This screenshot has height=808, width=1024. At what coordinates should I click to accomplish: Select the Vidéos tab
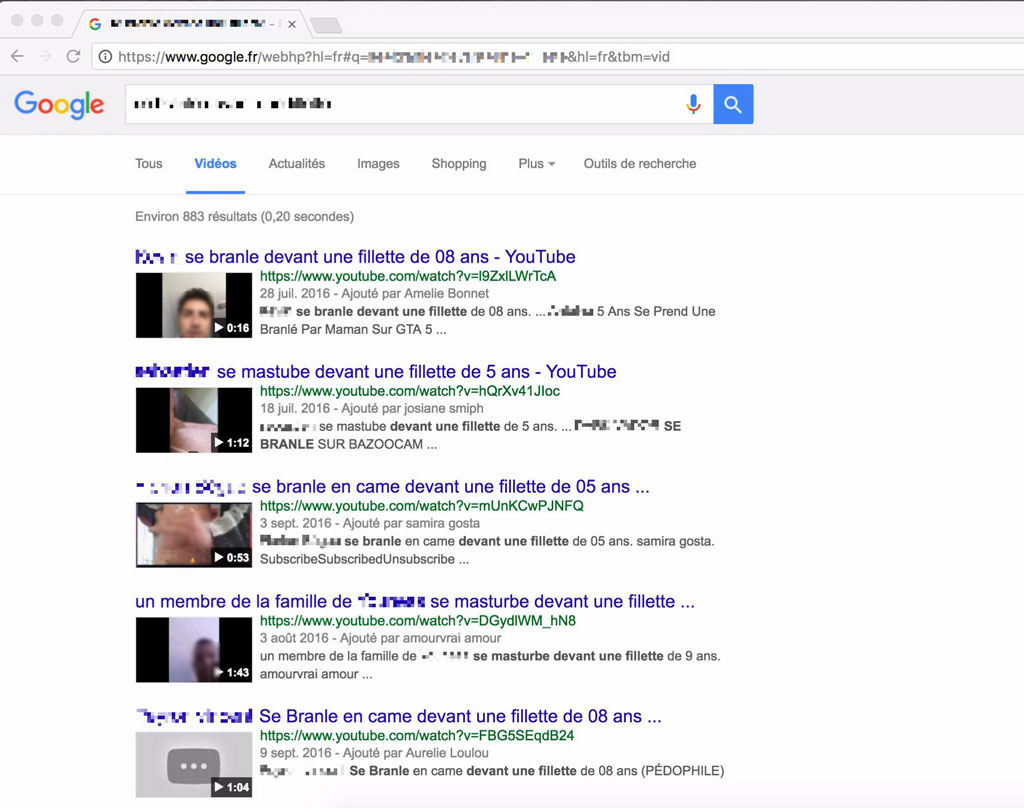(x=216, y=164)
